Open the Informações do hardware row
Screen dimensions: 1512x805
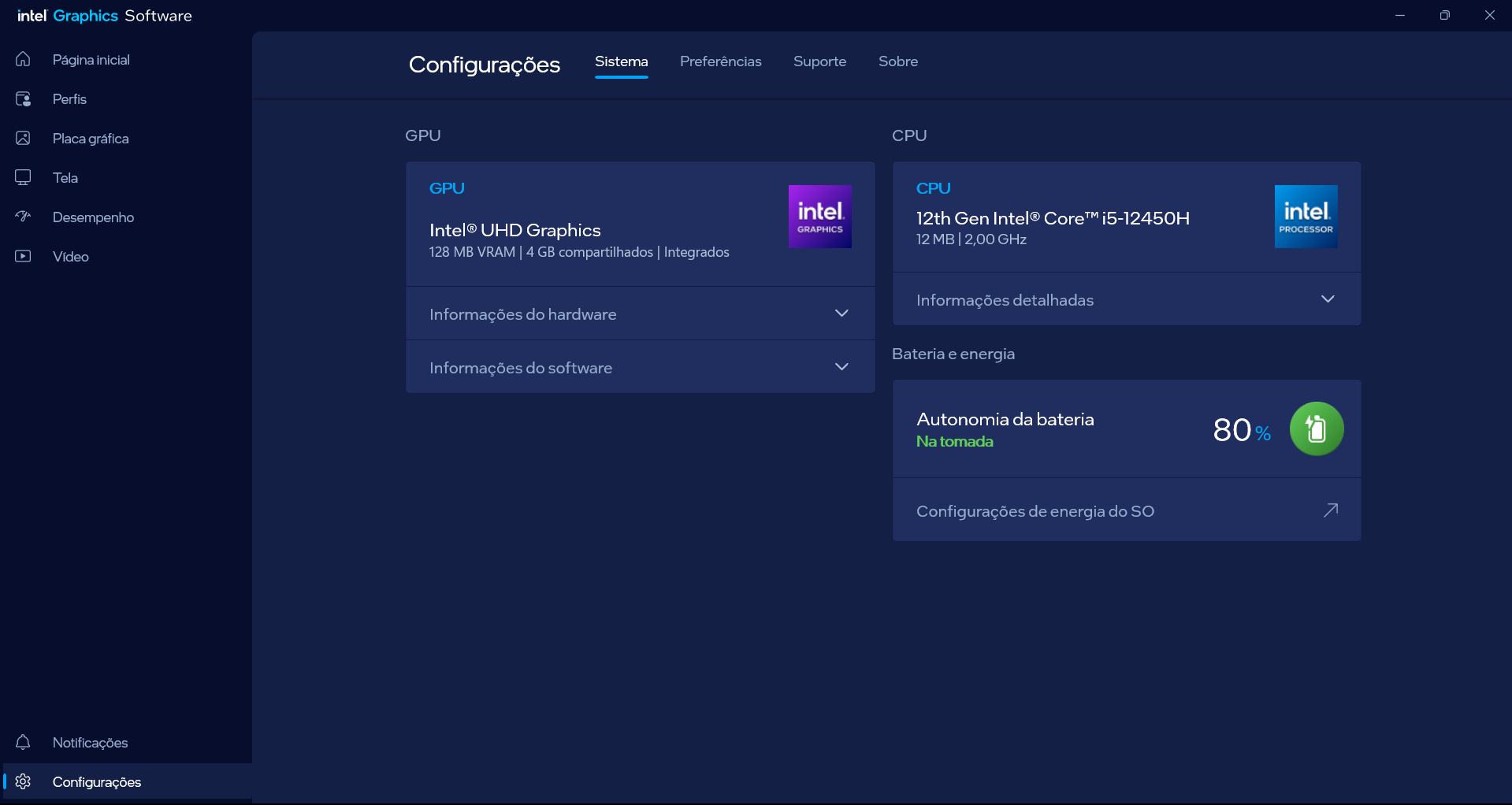pyautogui.click(x=640, y=313)
